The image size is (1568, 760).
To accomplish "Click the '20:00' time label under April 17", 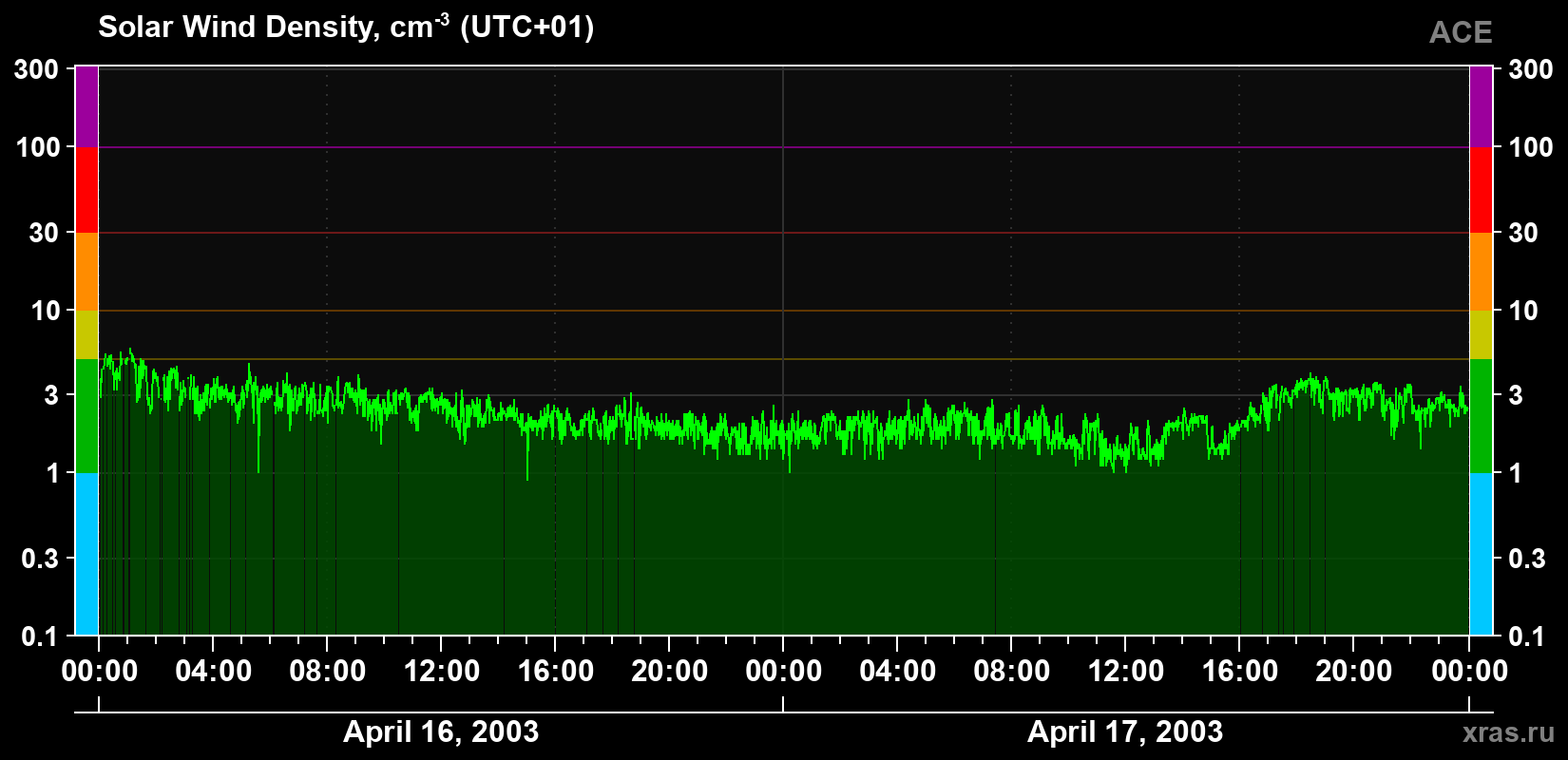I will (1353, 672).
